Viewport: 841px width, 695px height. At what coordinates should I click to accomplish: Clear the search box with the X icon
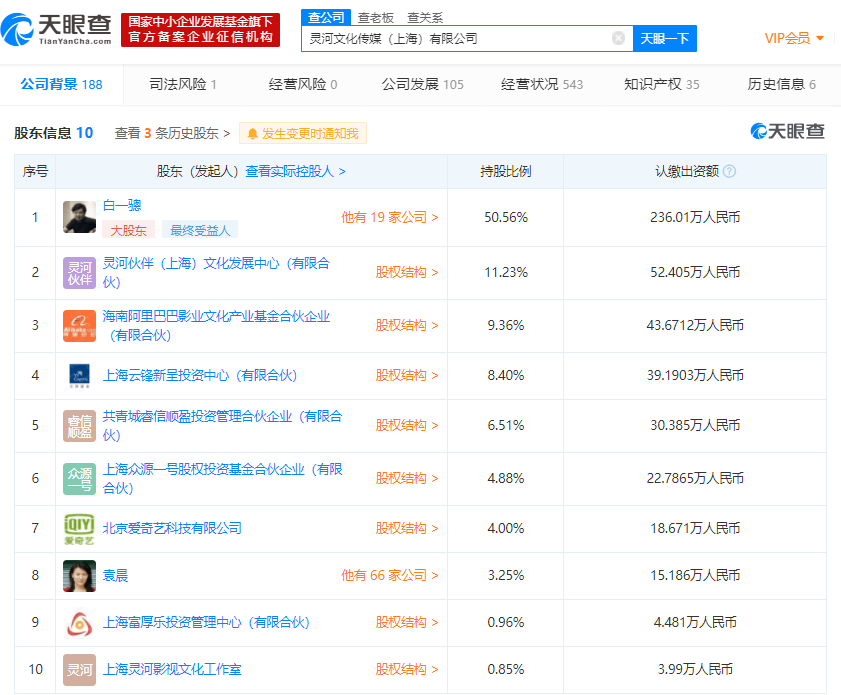pyautogui.click(x=618, y=38)
